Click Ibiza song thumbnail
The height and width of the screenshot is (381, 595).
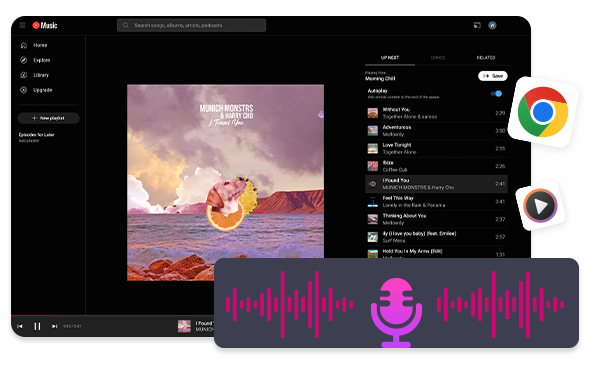point(373,166)
